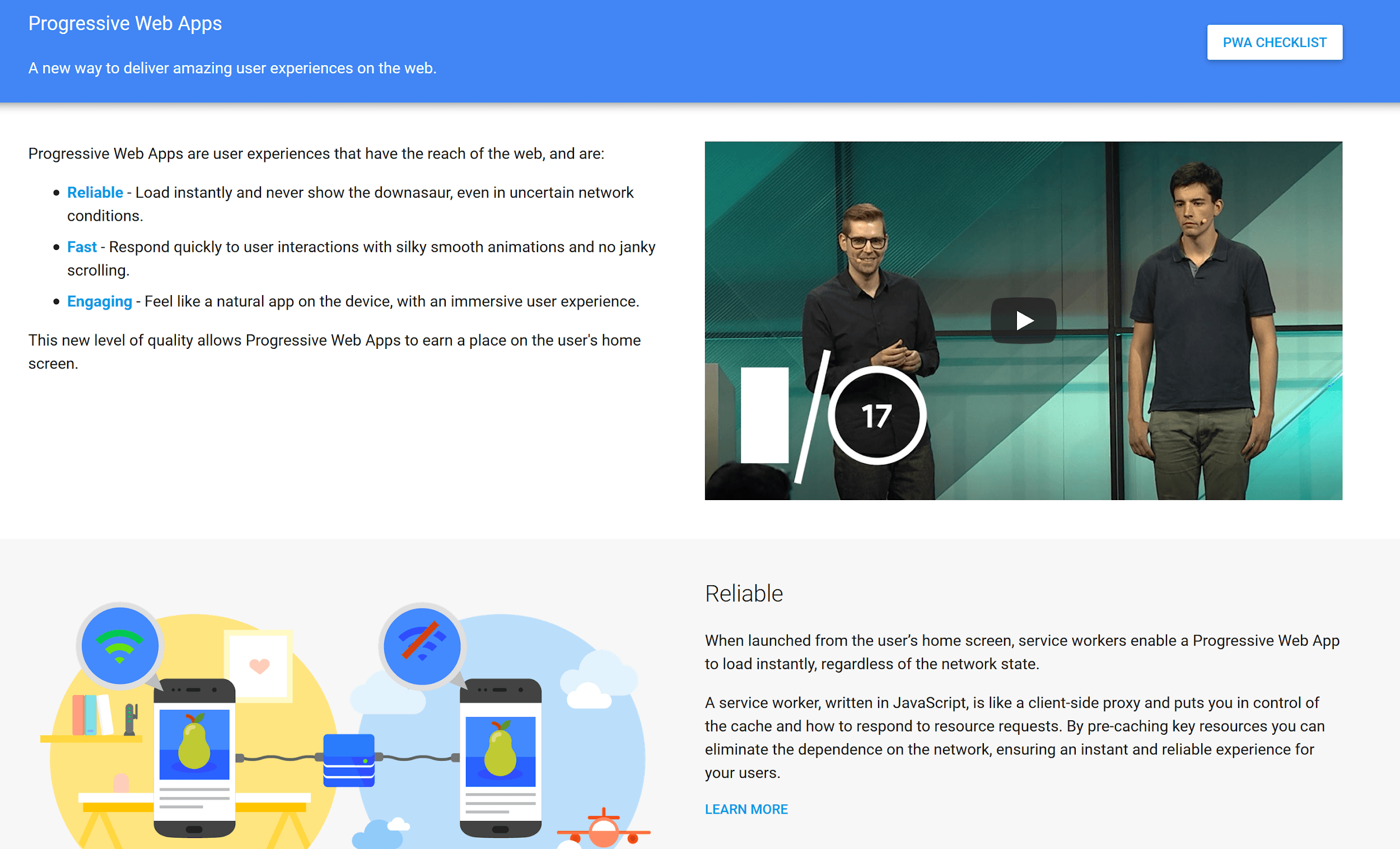Image resolution: width=1400 pixels, height=849 pixels.
Task: Click the green Wi-Fi connected icon
Action: (x=120, y=646)
